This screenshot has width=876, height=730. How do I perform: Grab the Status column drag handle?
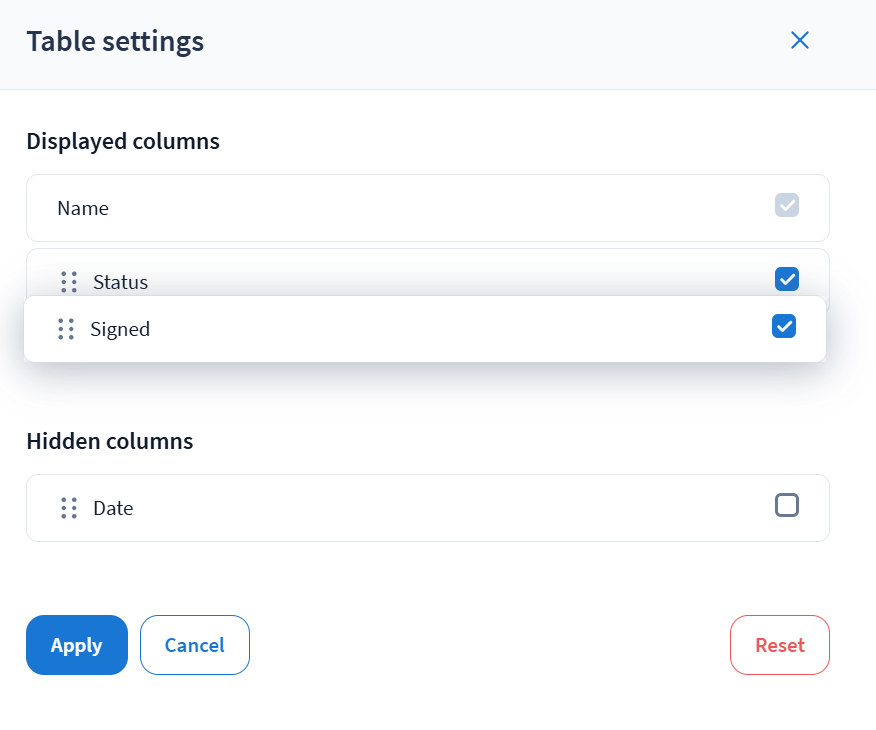point(69,282)
